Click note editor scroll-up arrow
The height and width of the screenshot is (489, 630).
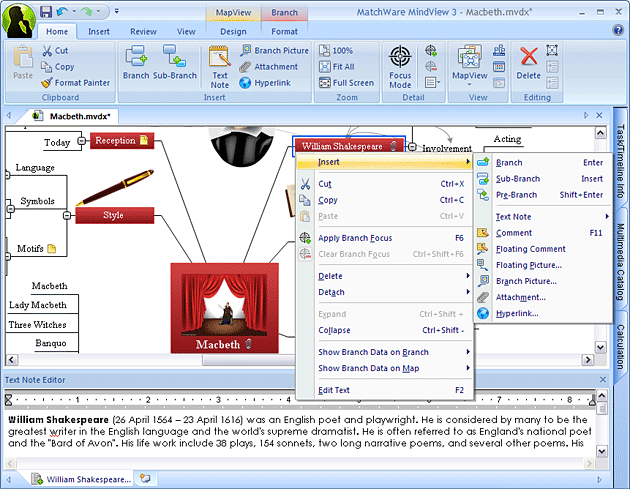pos(601,395)
